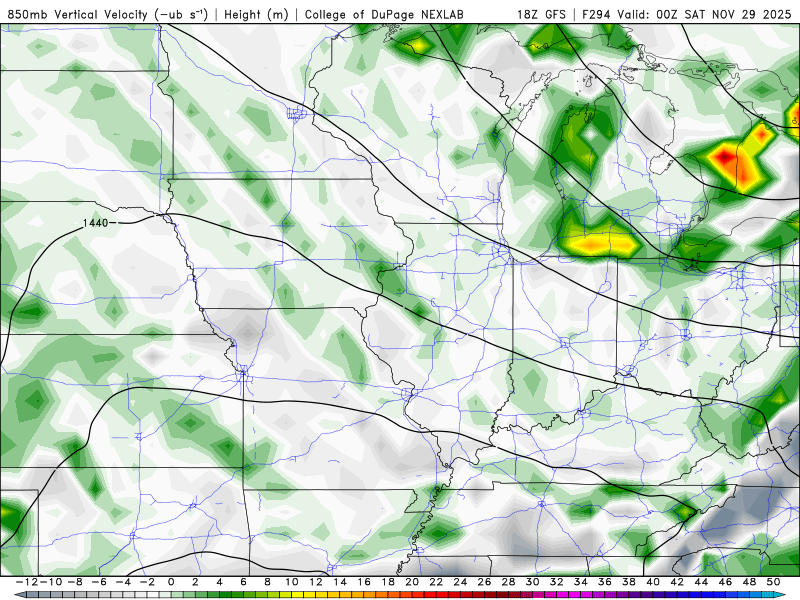
Task: Click 'Valid: 00Z SAT NOV 29 2025' text
Action: (704, 14)
